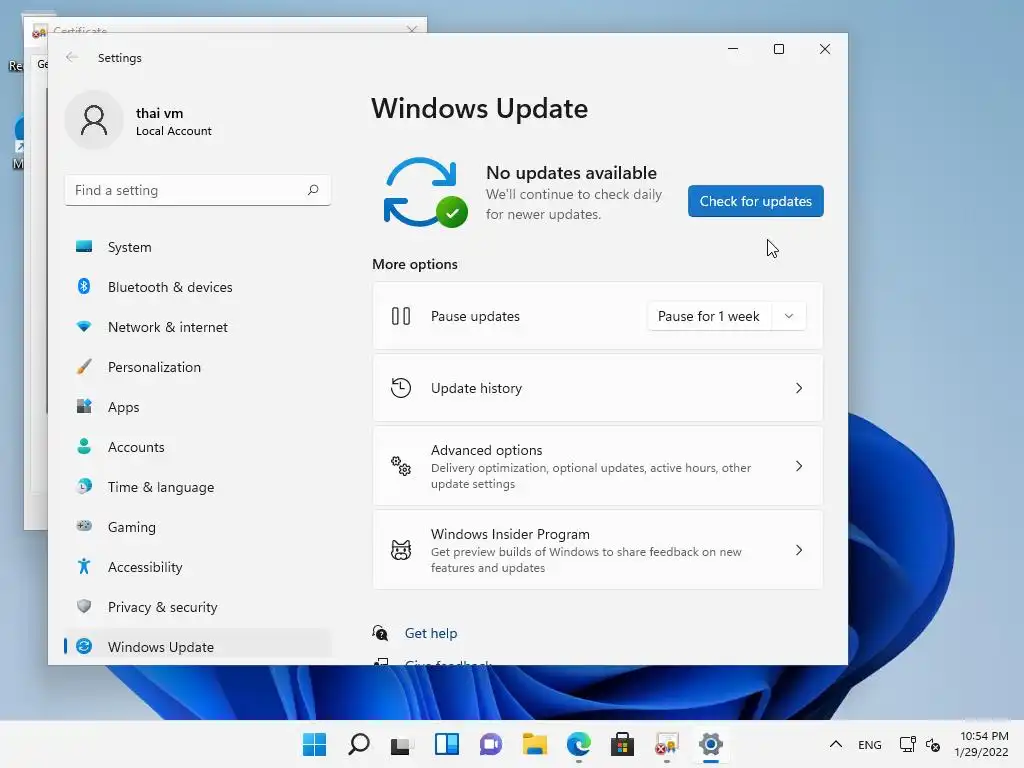Viewport: 1024px width, 768px height.
Task: Click the No updates available status icon
Action: (x=424, y=192)
